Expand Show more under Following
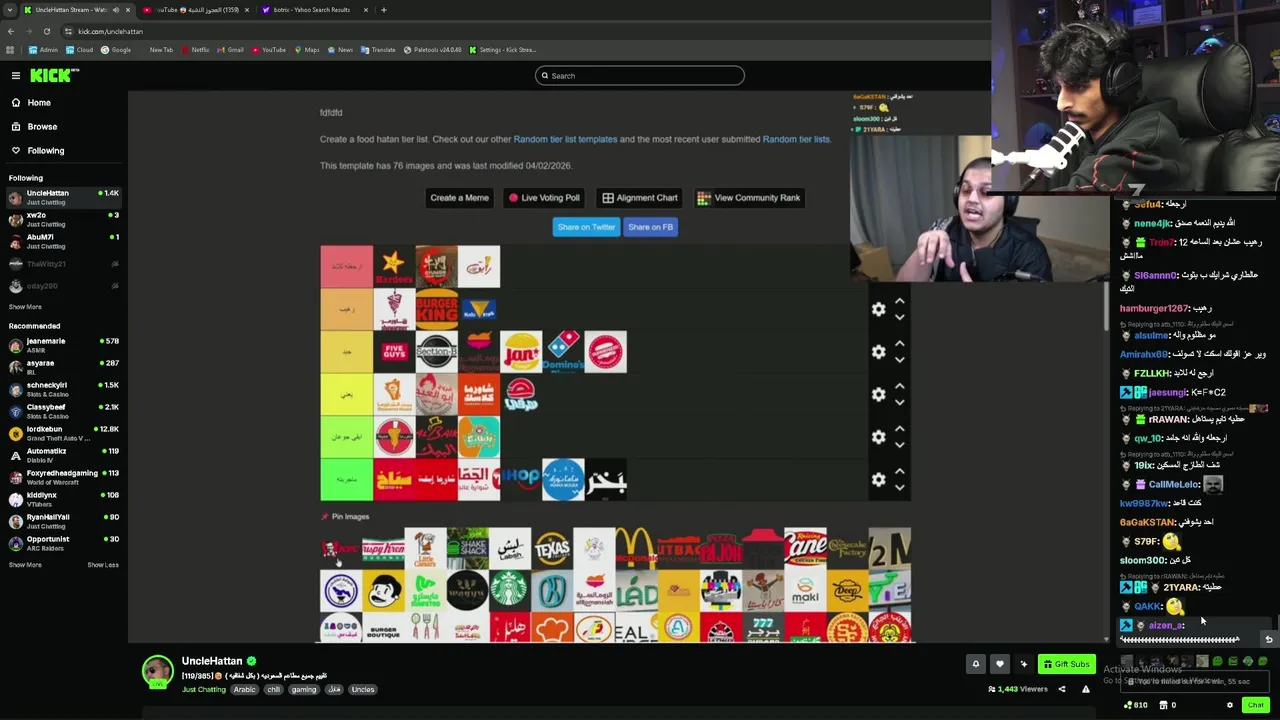1280x720 pixels. (x=25, y=307)
